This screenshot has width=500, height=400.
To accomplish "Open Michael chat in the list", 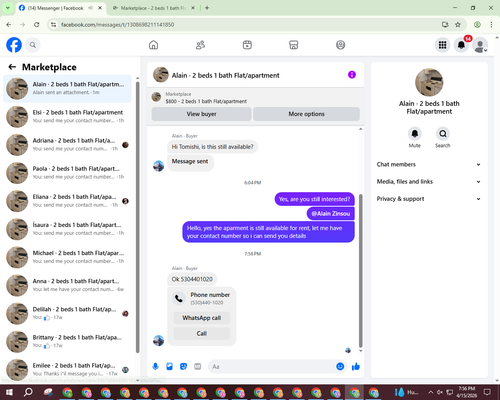I will 68,257.
